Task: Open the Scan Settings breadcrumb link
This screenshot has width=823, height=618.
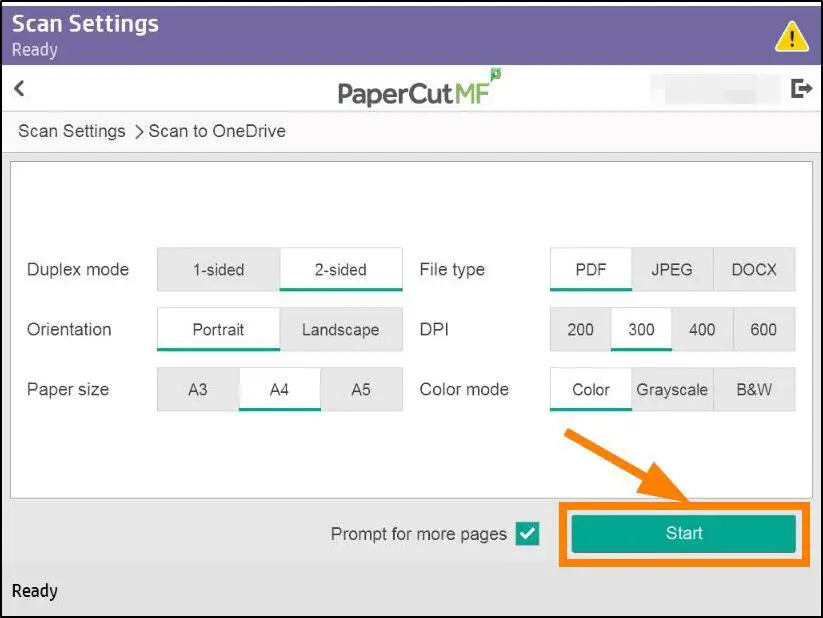Action: tap(70, 131)
